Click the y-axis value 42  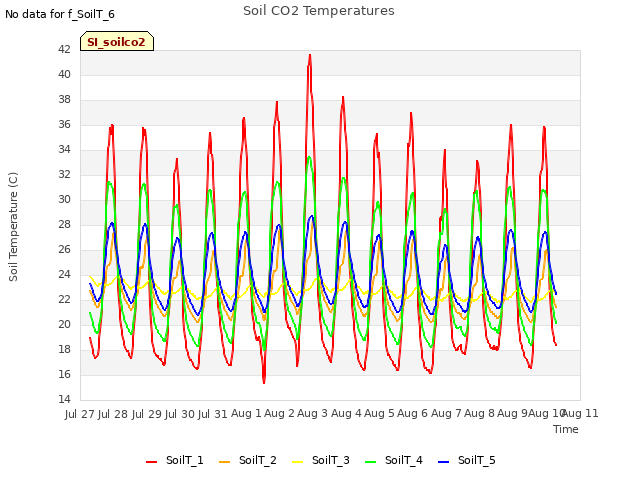[64, 49]
